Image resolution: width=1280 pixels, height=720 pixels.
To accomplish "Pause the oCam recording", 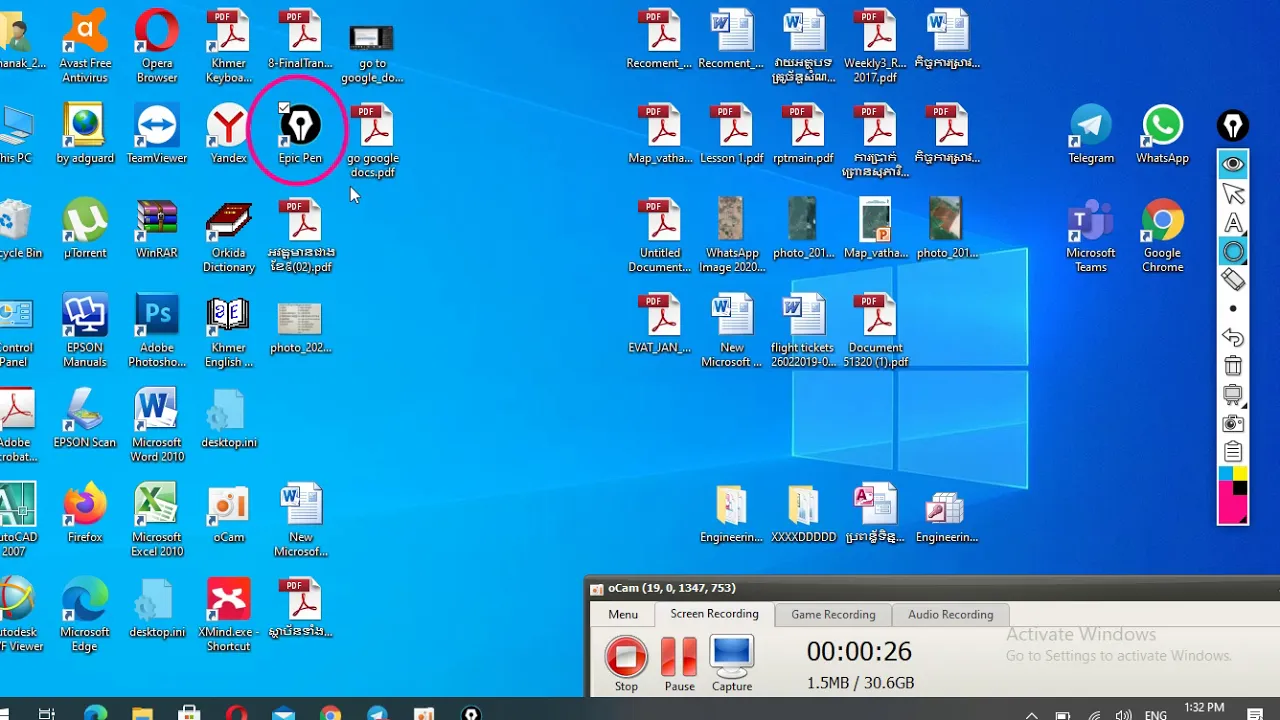I will pyautogui.click(x=679, y=664).
